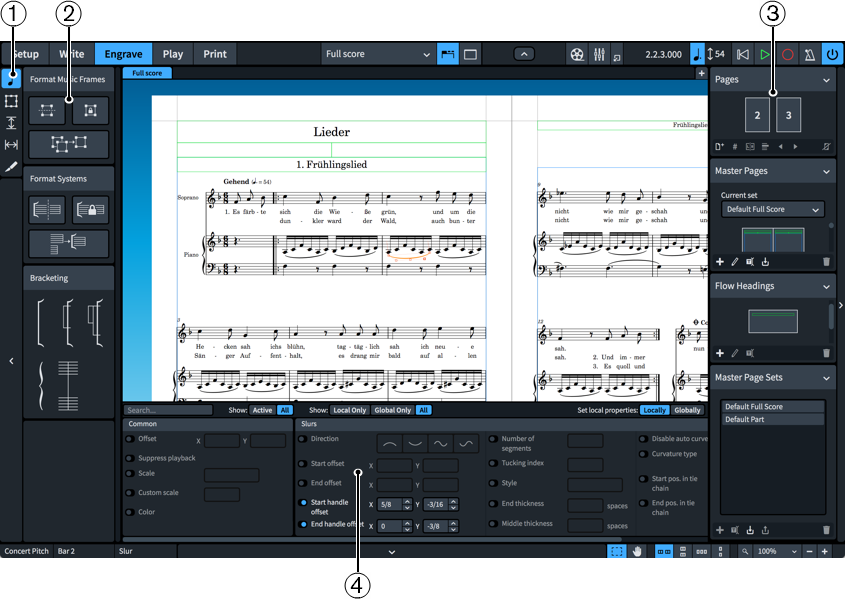Select Default Part in Master Page Sets

point(772,420)
